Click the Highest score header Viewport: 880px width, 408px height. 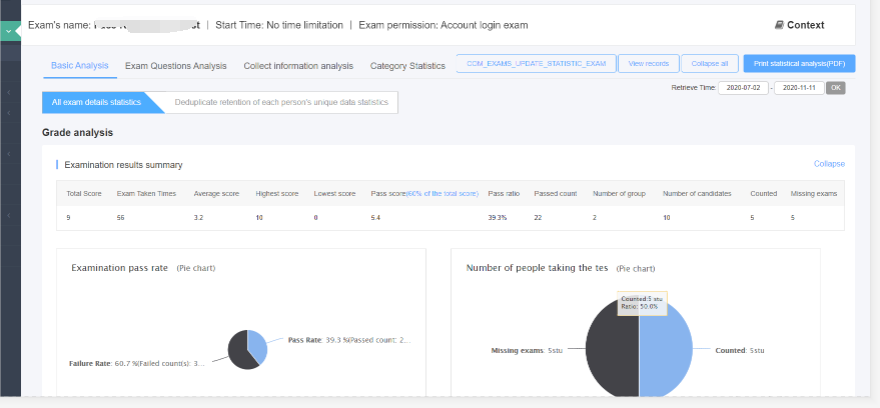pos(277,194)
